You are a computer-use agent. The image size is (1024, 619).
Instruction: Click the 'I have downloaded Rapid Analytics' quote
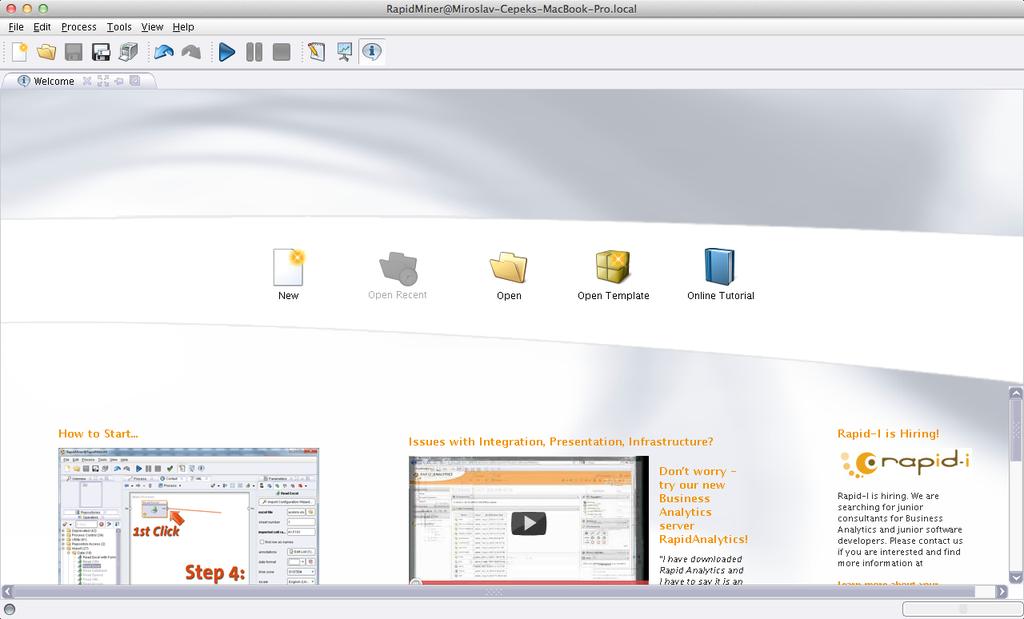pyautogui.click(x=701, y=570)
